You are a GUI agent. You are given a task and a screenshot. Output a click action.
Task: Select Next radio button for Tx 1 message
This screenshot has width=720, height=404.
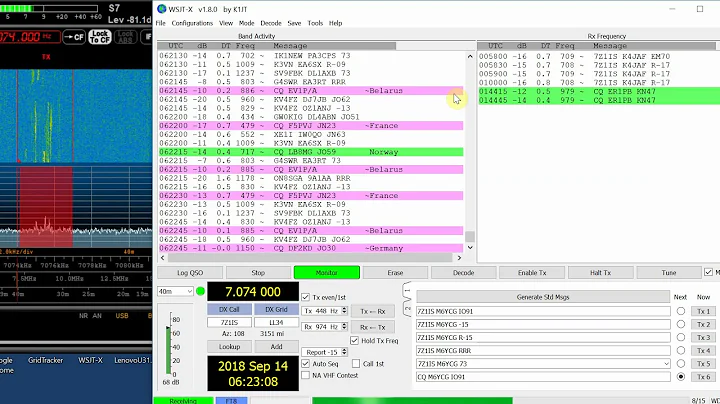[x=681, y=311]
